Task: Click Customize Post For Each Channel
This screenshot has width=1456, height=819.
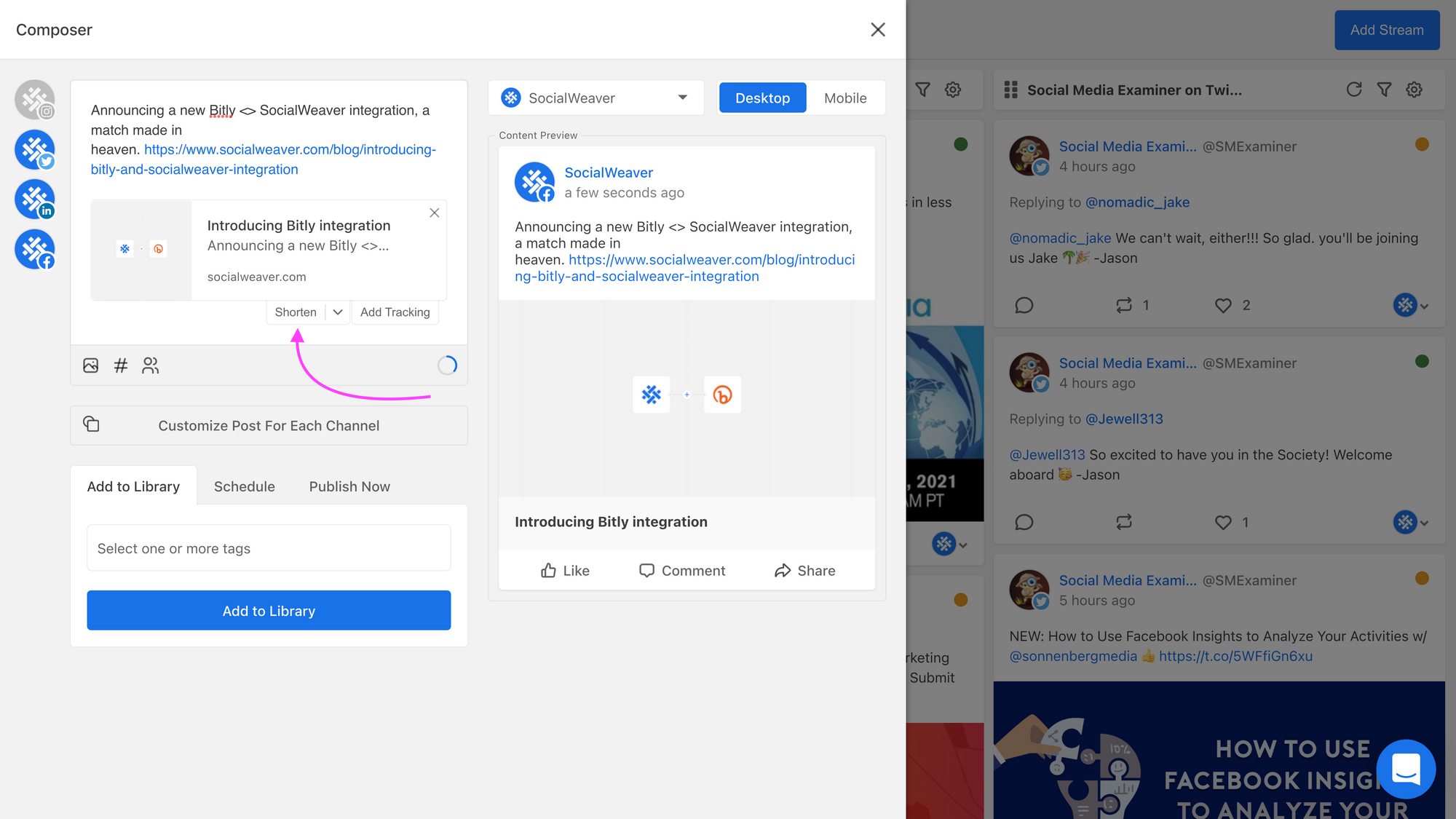Action: [x=269, y=426]
